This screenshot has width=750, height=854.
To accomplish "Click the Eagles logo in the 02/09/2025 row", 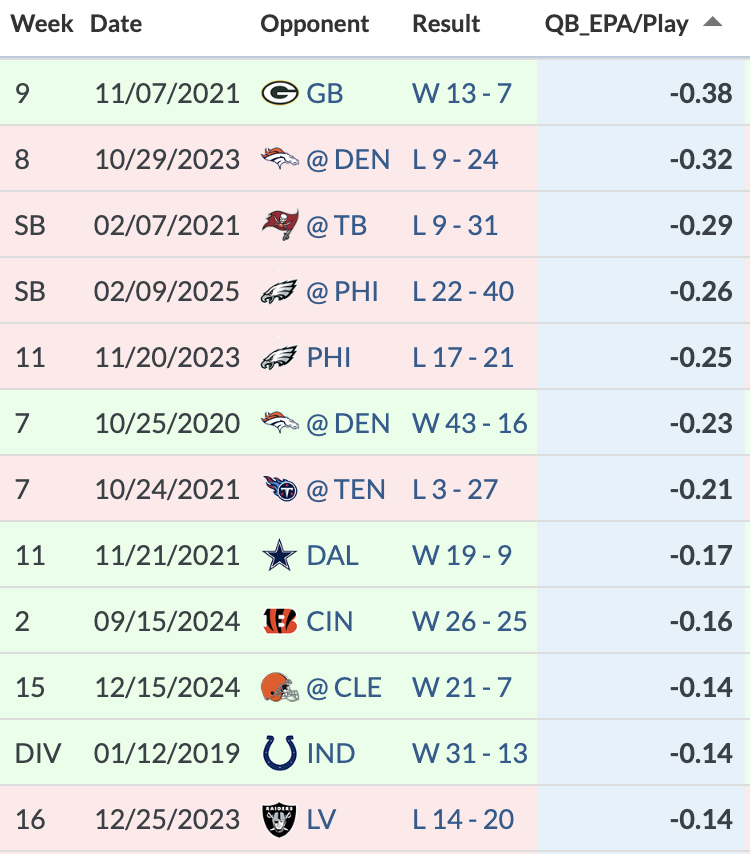I will pos(279,291).
